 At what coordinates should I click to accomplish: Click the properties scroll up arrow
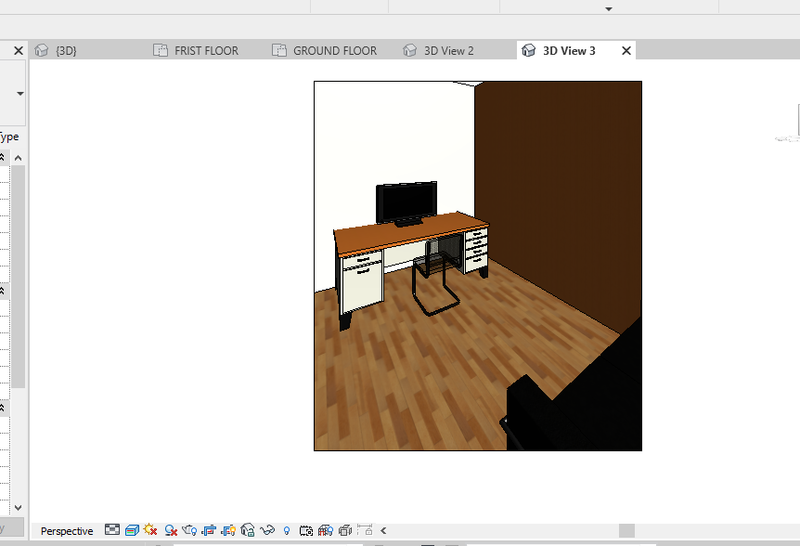pos(18,158)
